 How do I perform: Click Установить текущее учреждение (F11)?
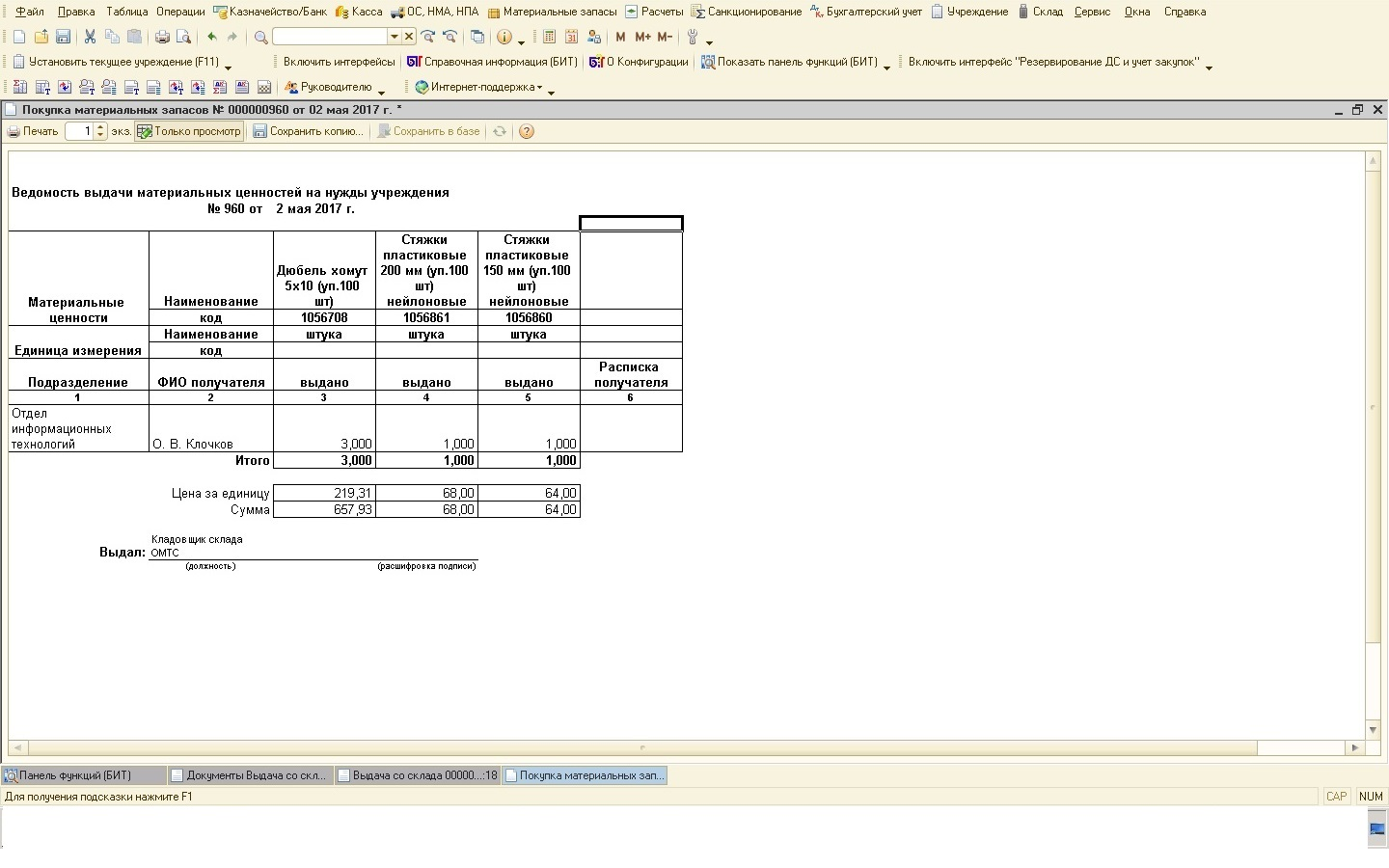click(116, 62)
